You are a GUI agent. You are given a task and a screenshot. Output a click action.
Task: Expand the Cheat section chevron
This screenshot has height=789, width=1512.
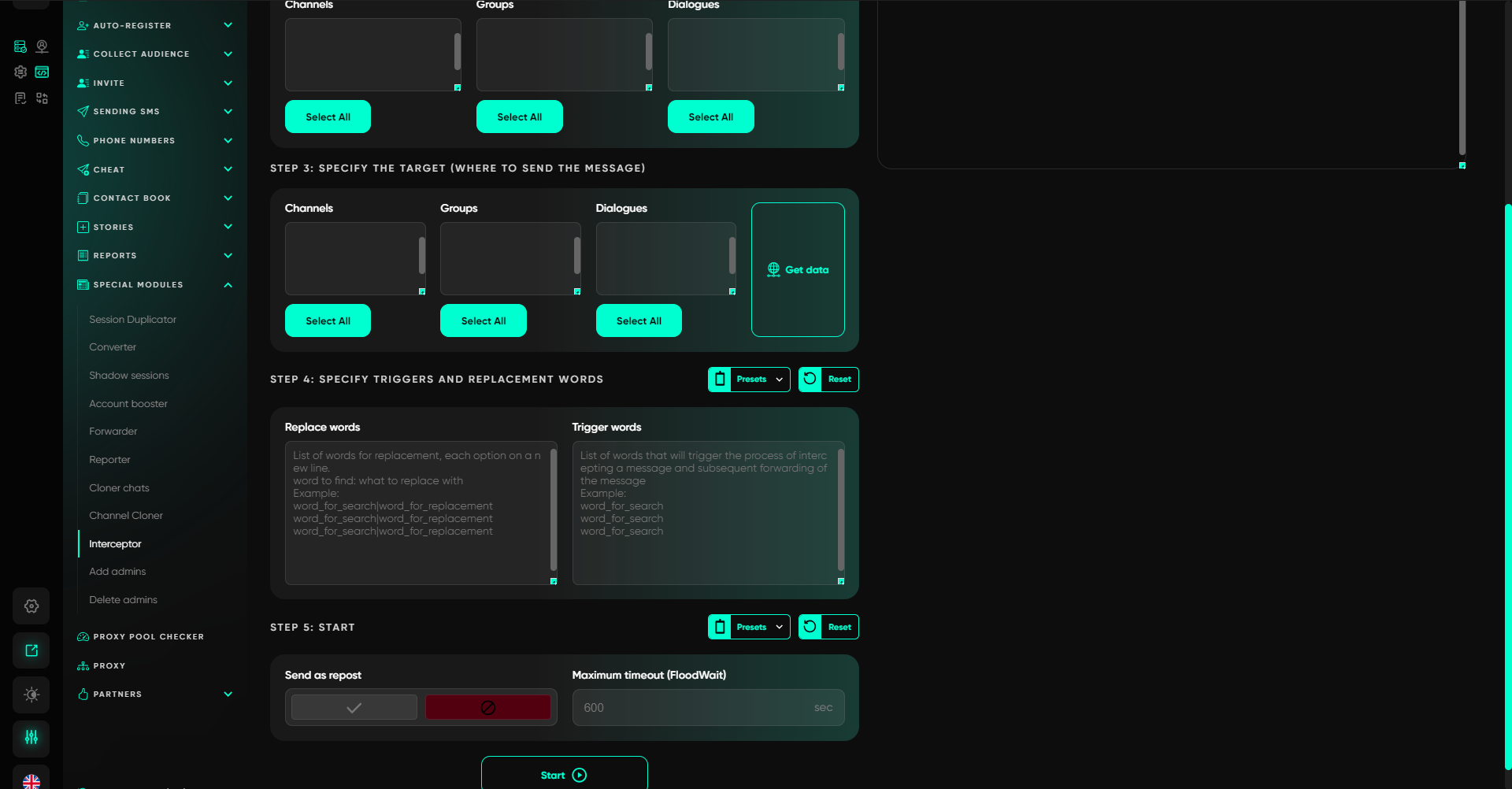[x=228, y=169]
